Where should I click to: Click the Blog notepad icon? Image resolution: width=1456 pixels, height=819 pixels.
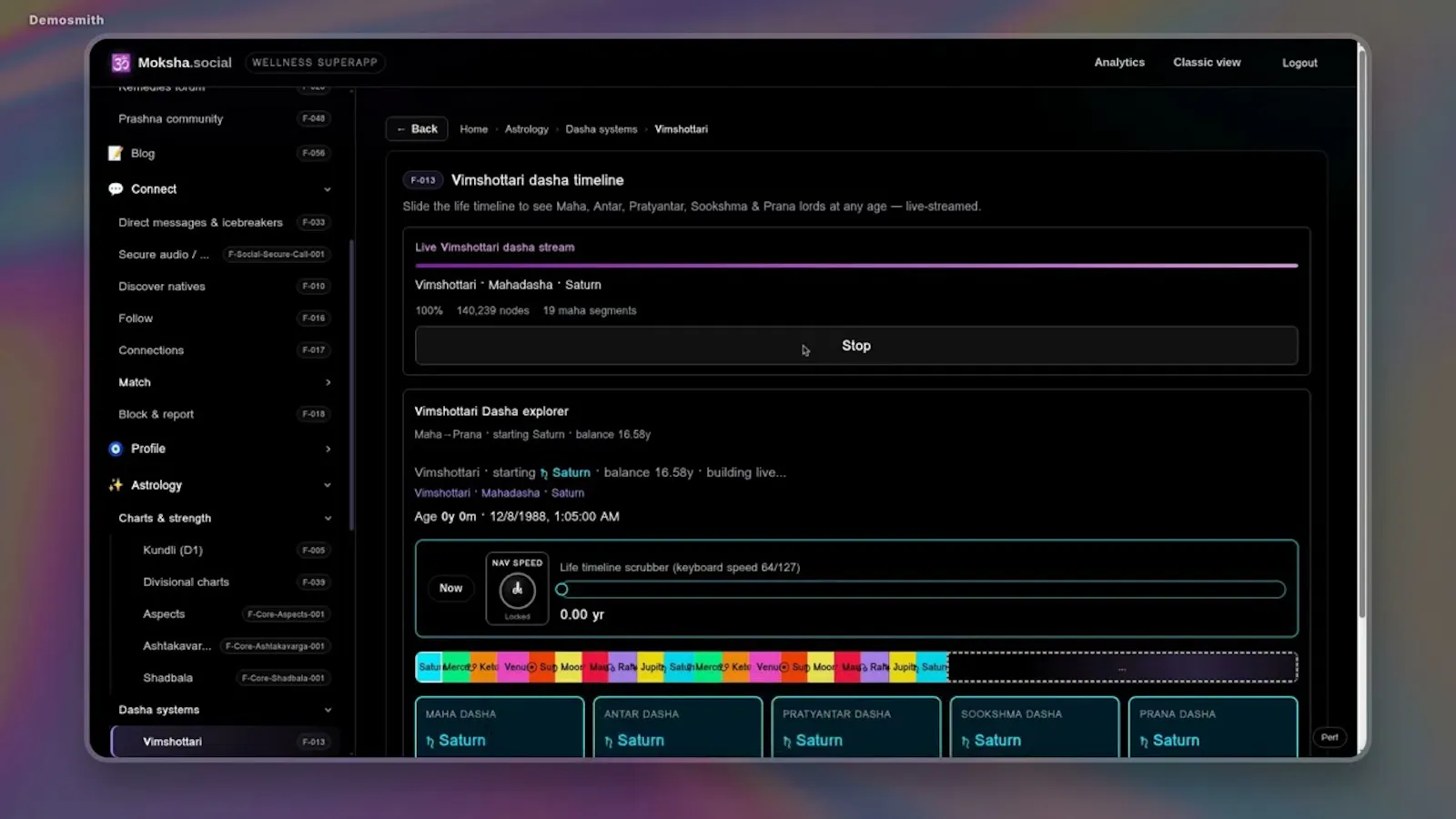(x=116, y=153)
